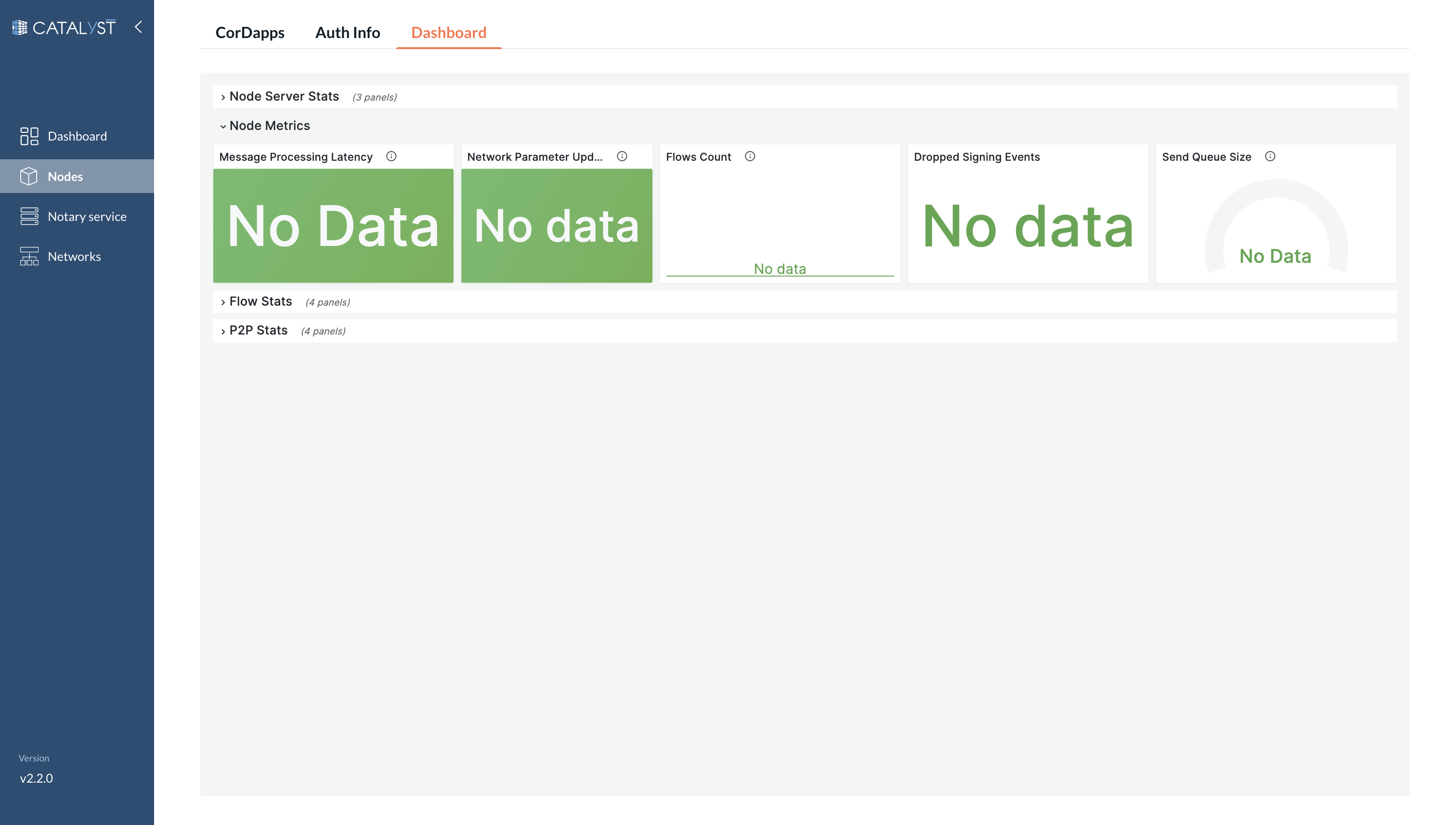Collapse the Node Metrics section

(222, 126)
